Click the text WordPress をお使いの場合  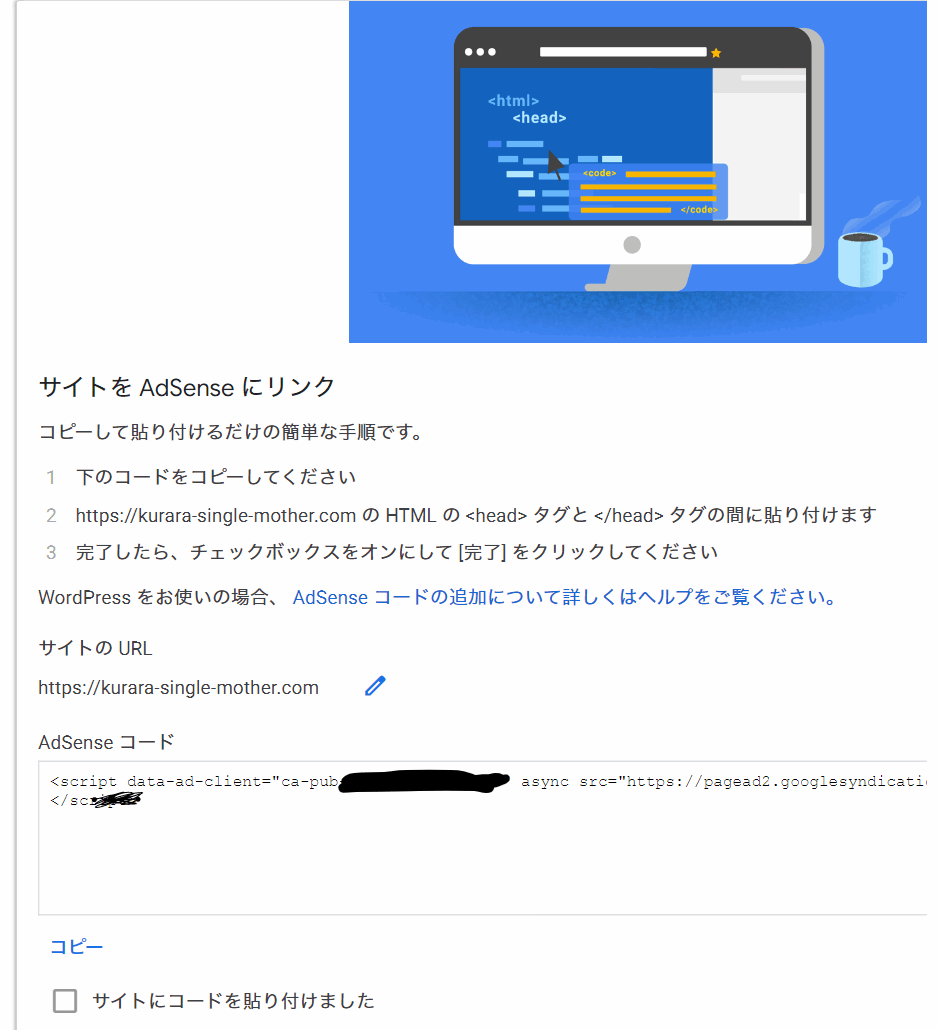(x=160, y=597)
